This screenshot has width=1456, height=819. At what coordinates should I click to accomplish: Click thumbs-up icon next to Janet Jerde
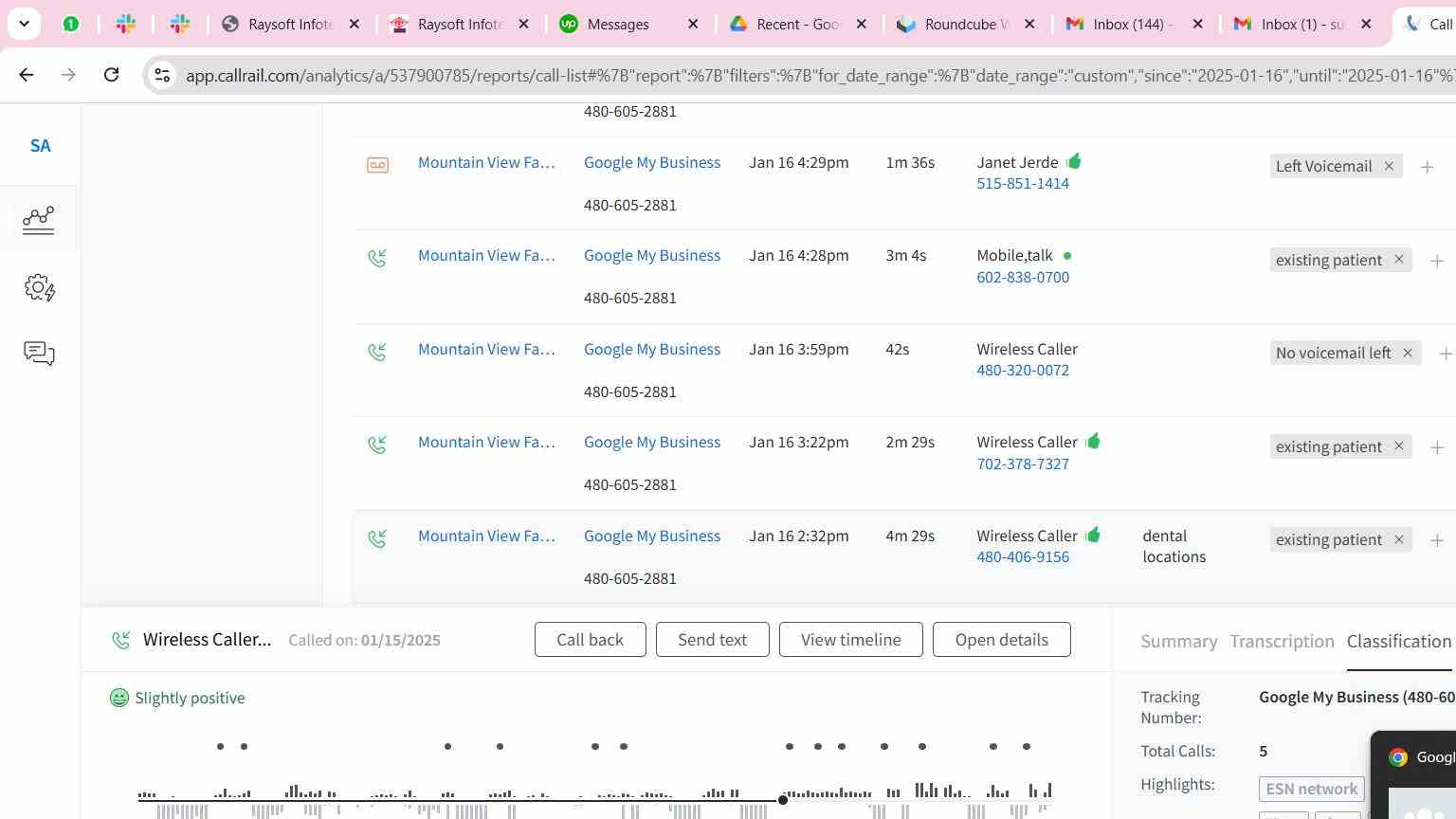[1074, 161]
